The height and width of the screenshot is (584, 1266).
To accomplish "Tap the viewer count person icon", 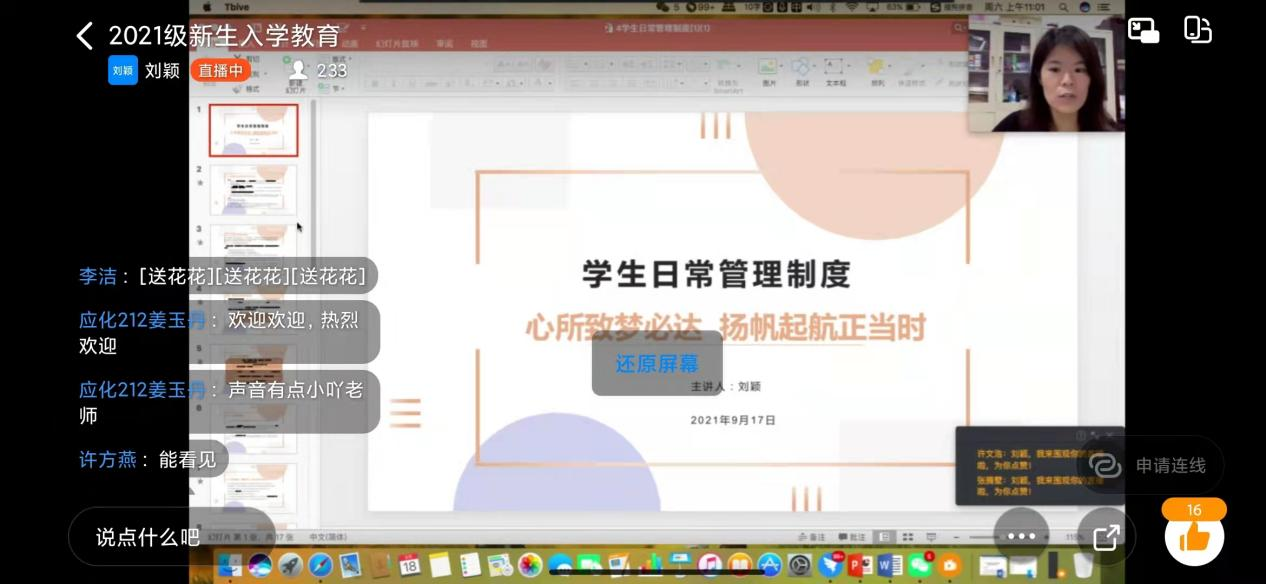I will (297, 70).
